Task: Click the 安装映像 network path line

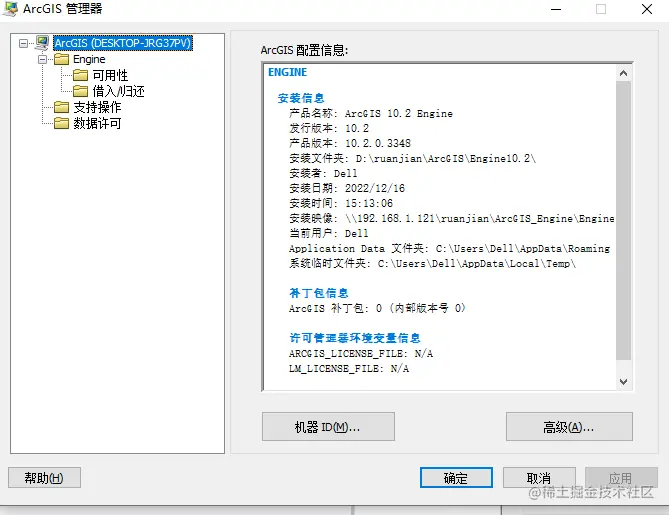Action: point(452,218)
